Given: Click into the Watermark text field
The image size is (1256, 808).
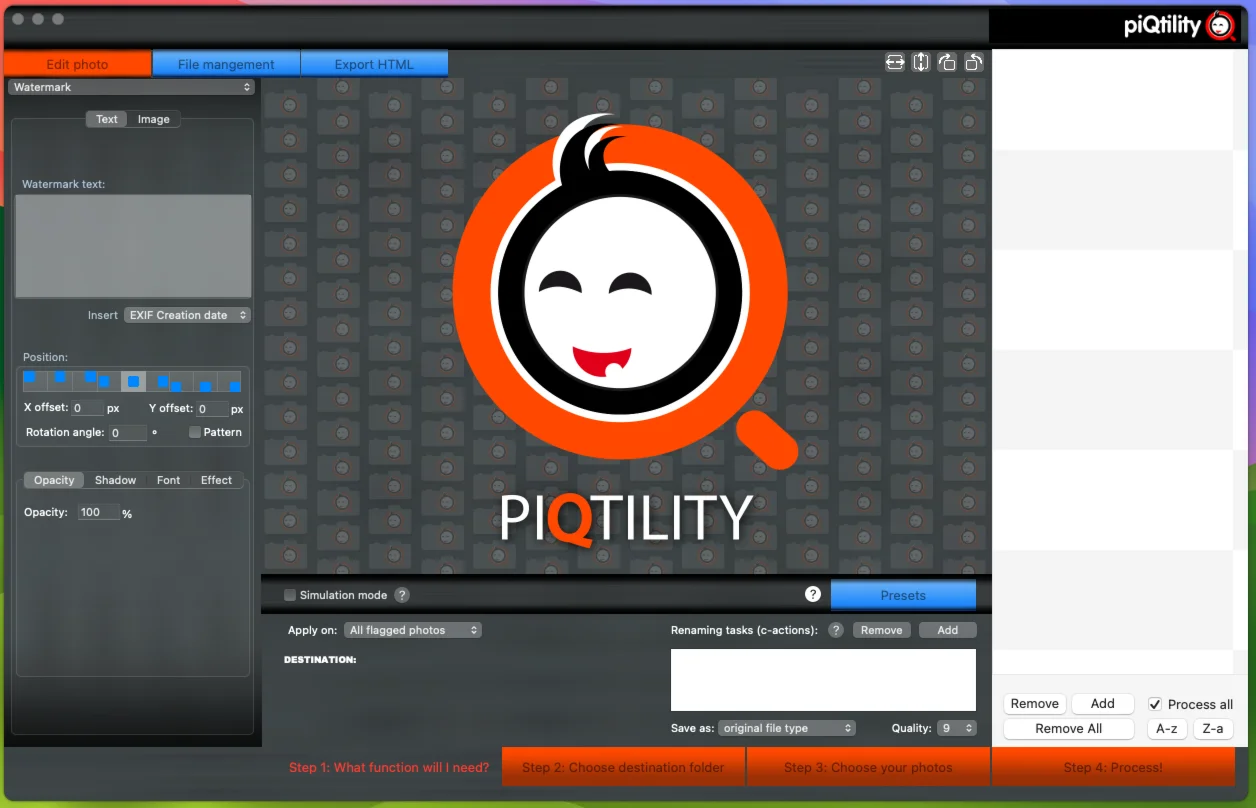Looking at the screenshot, I should (133, 246).
